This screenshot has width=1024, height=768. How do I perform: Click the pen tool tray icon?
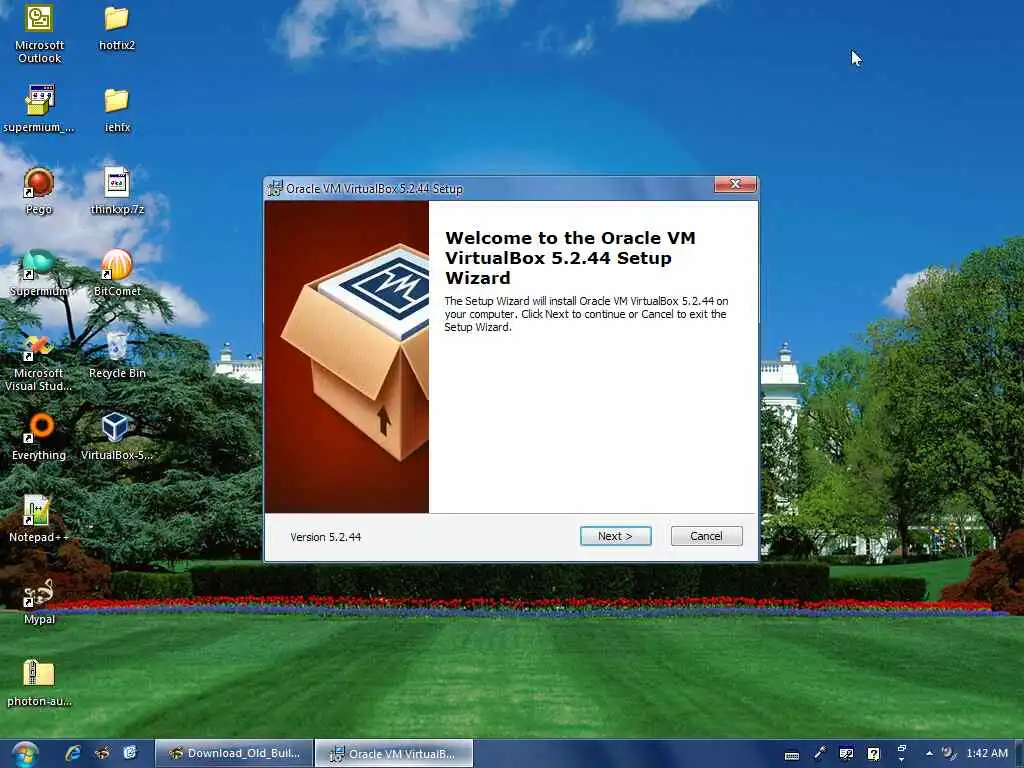820,754
